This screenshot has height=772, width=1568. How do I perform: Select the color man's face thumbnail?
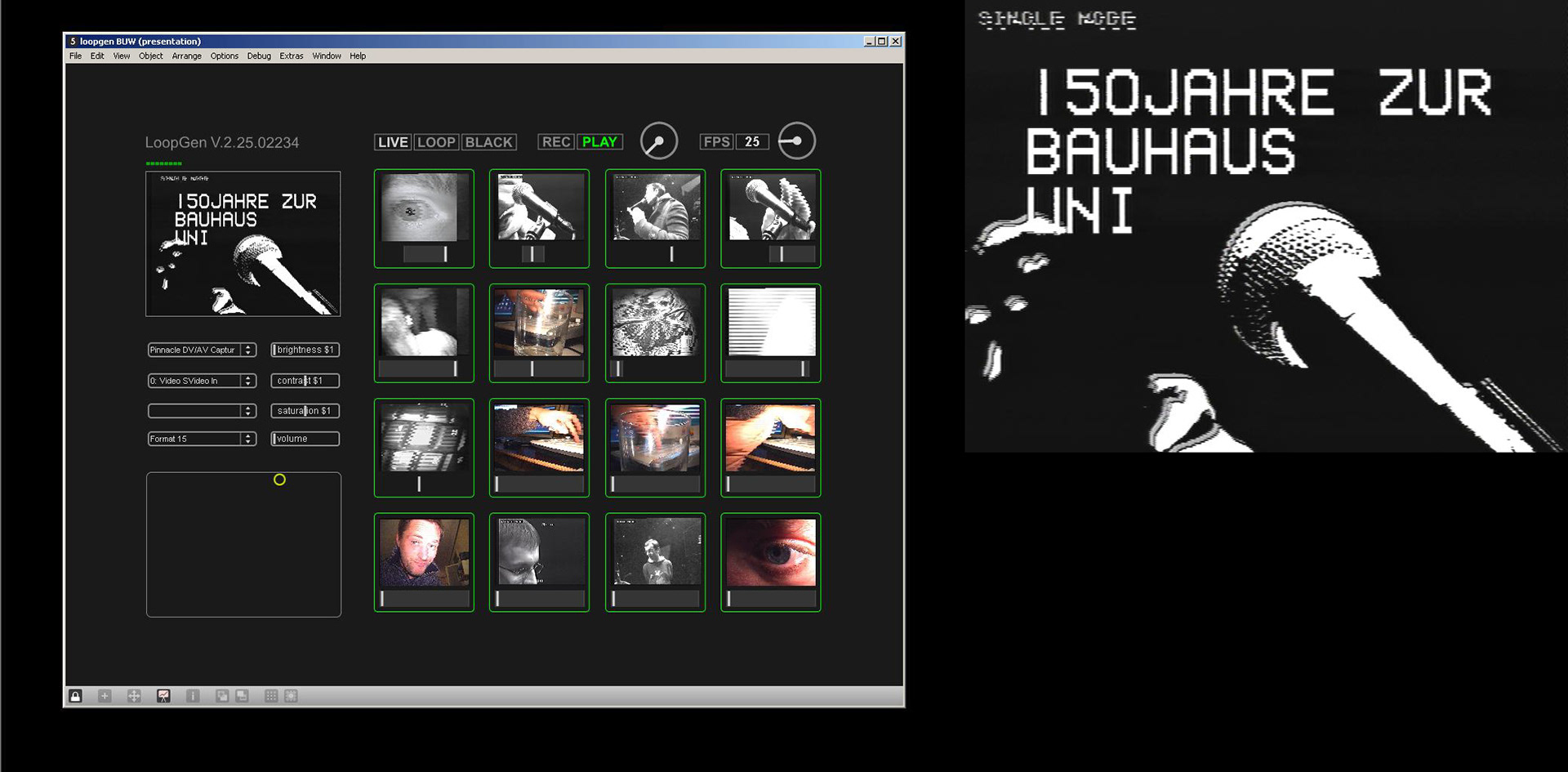[x=424, y=552]
